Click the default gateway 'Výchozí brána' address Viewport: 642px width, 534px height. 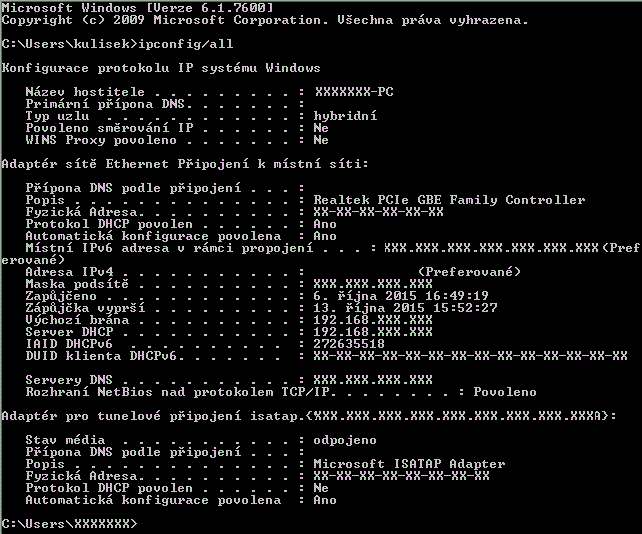[x=373, y=320]
